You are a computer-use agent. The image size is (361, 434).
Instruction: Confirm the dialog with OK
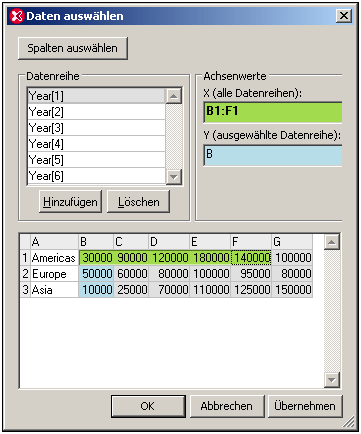[148, 406]
